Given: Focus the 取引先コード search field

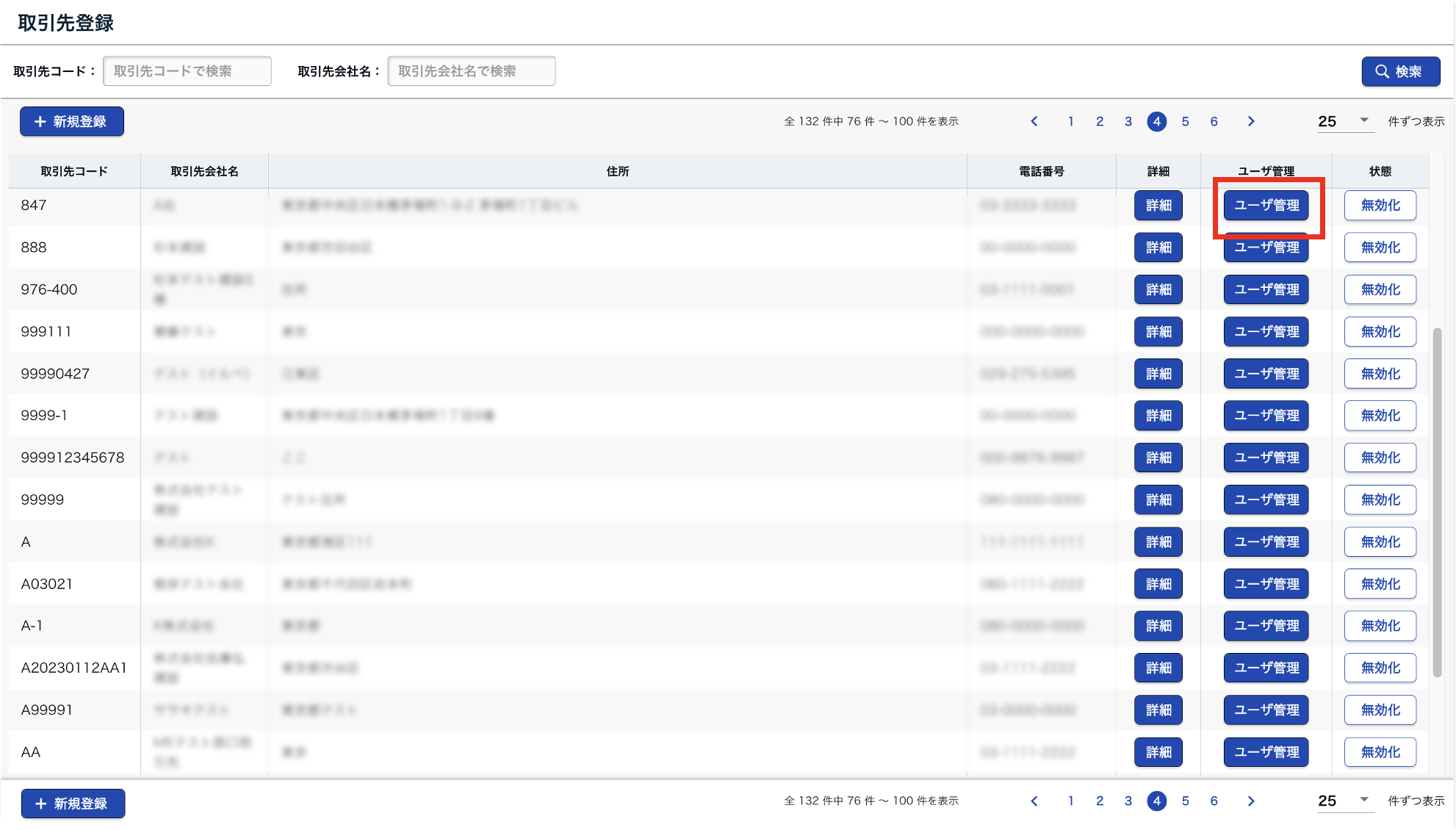Looking at the screenshot, I should (187, 71).
